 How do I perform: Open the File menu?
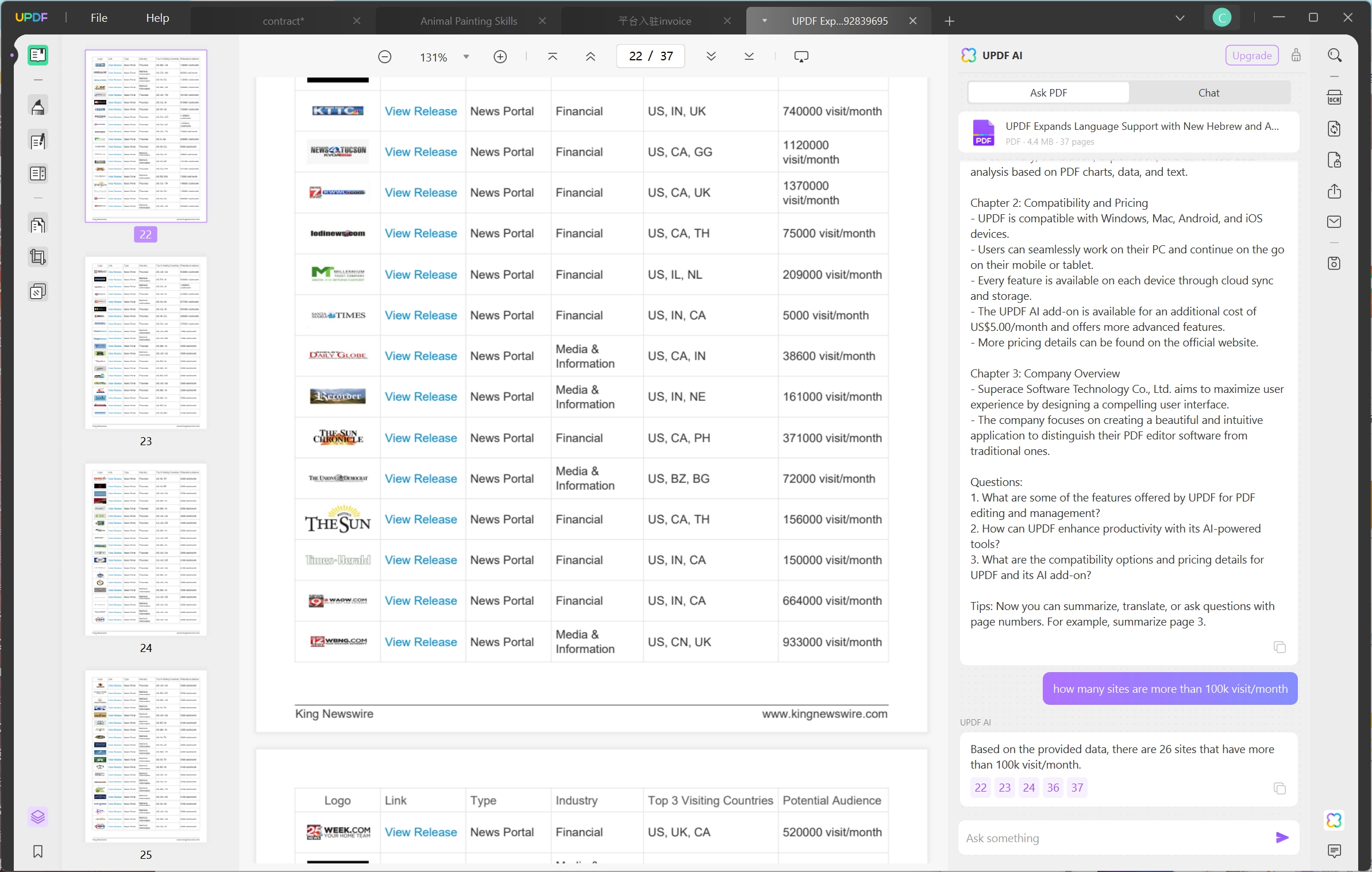(99, 18)
